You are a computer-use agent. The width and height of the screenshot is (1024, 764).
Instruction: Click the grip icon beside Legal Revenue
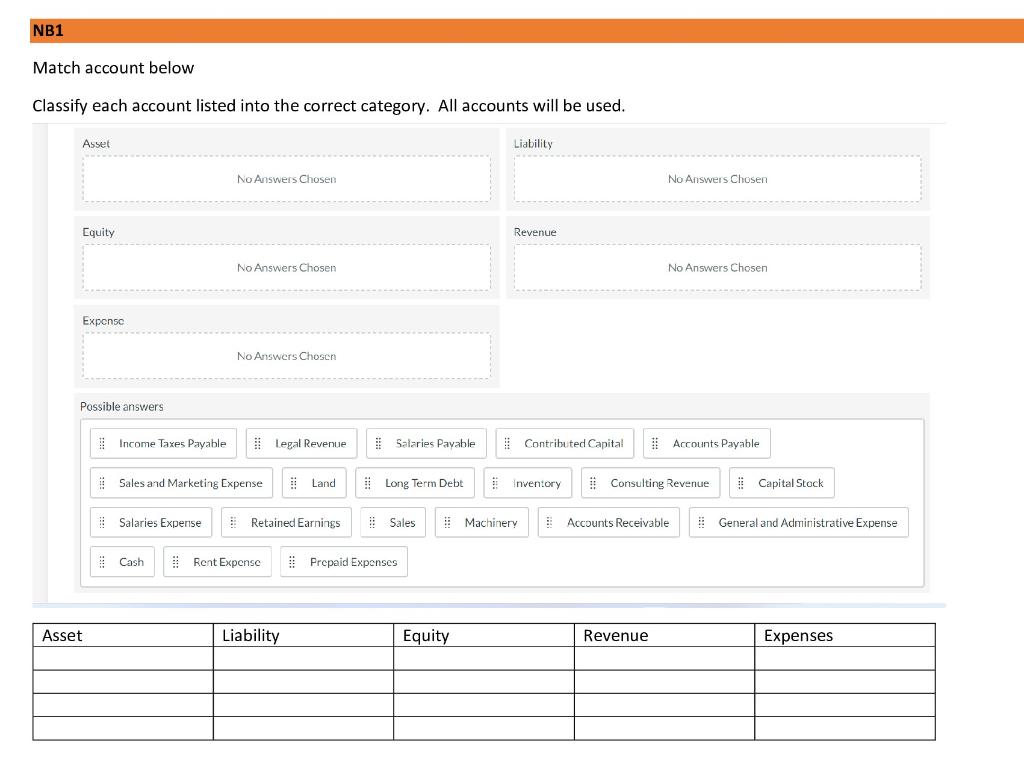[x=257, y=443]
